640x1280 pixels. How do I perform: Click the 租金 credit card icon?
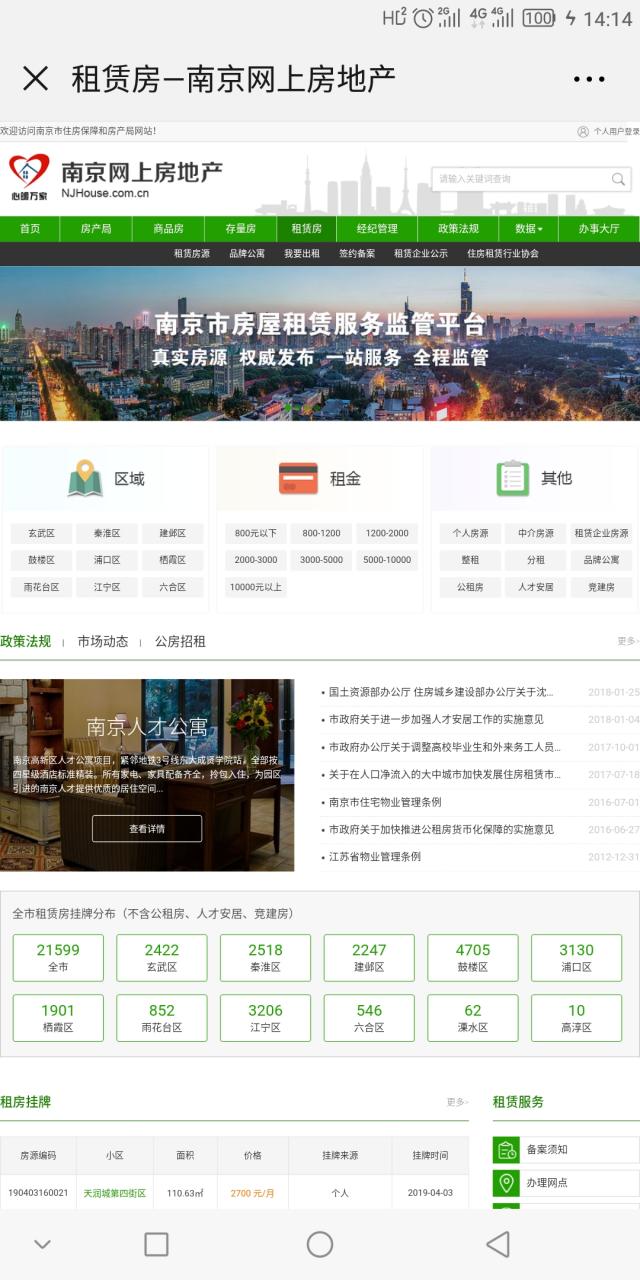[298, 478]
